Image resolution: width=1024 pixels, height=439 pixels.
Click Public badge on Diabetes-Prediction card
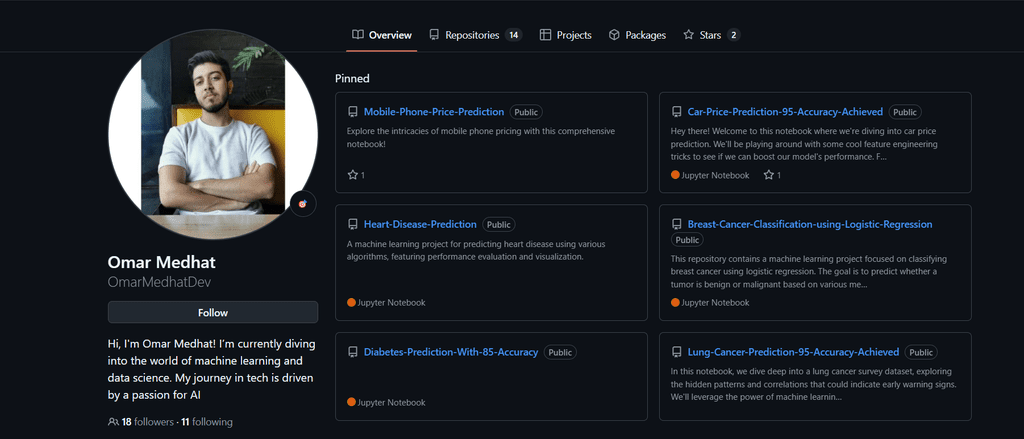(560, 352)
